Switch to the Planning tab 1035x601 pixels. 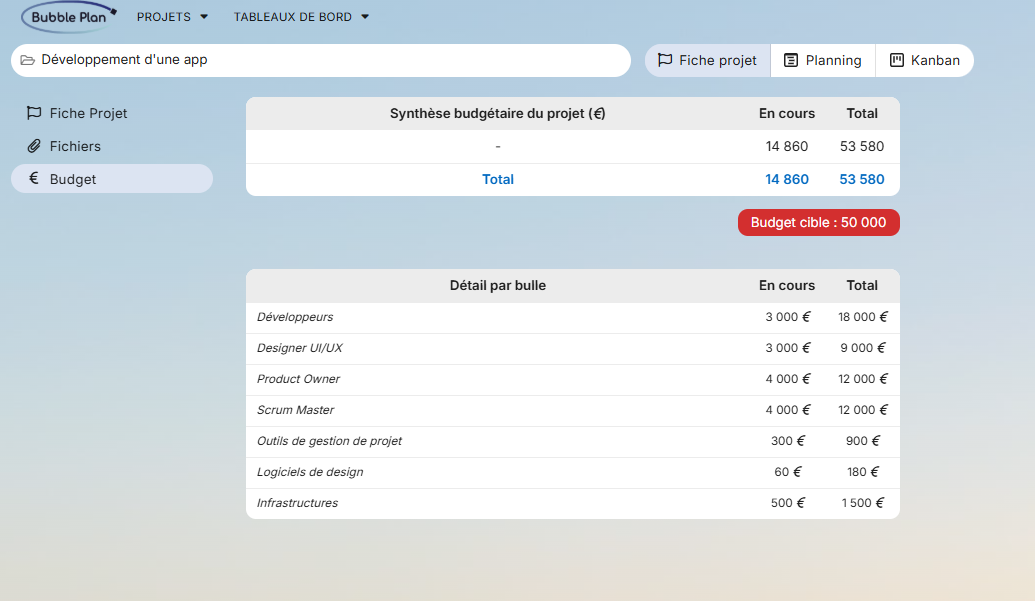823,61
